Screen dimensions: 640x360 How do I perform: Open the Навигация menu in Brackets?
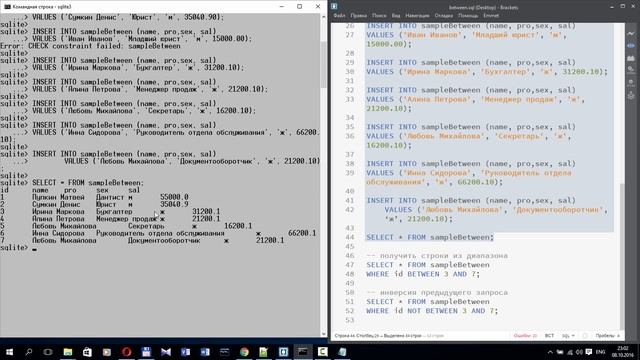[417, 16]
